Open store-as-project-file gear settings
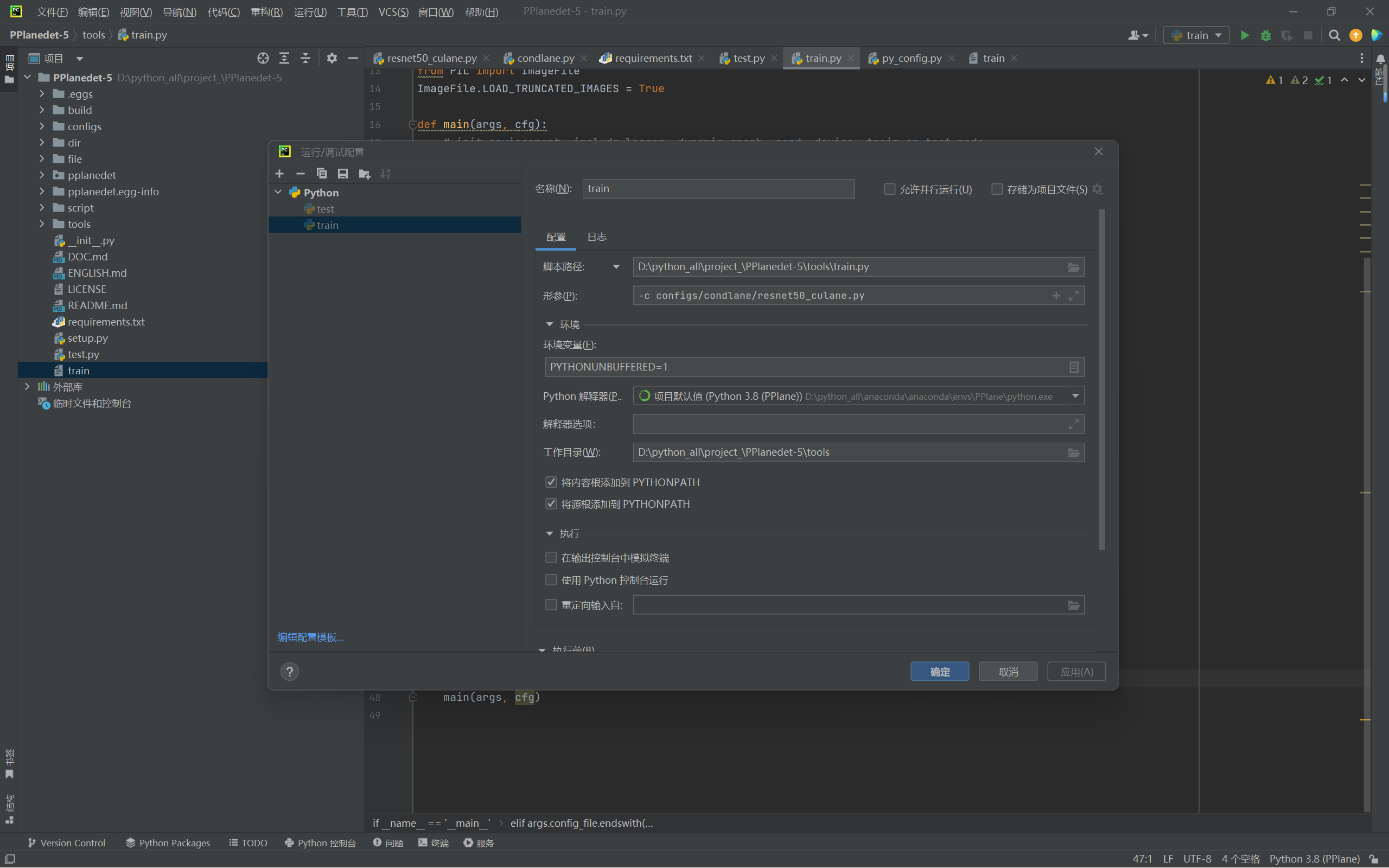 [1098, 189]
